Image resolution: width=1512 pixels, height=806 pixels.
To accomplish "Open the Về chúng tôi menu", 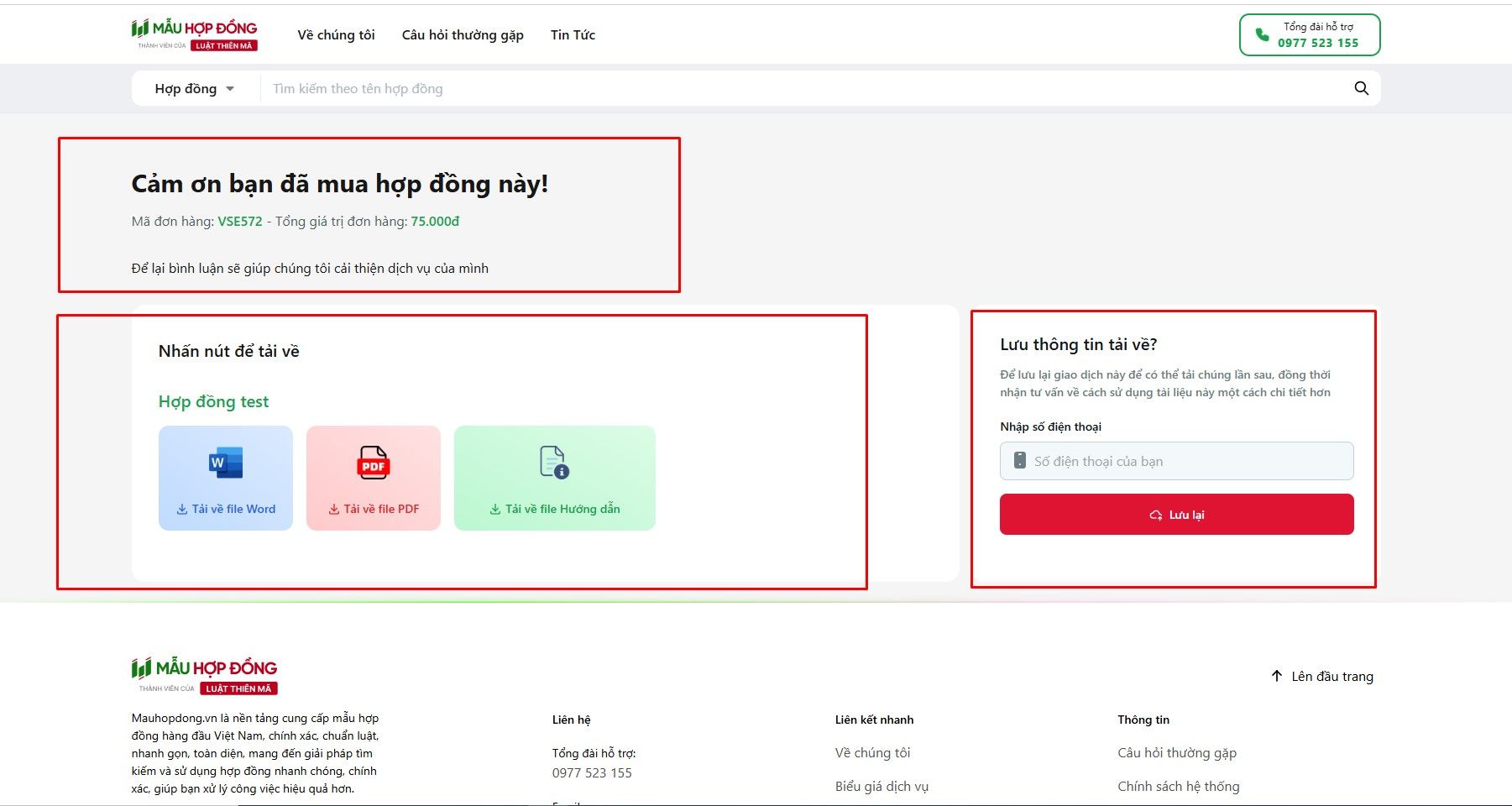I will pyautogui.click(x=336, y=34).
